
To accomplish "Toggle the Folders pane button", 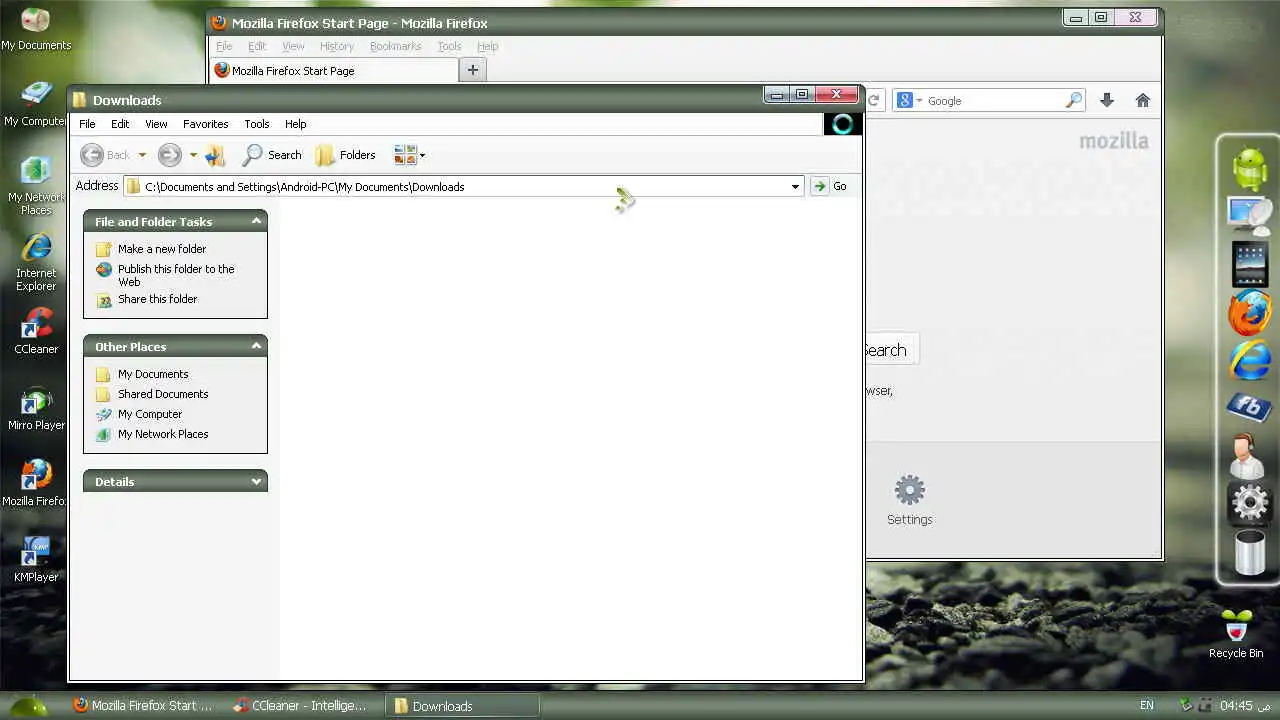I will [345, 155].
